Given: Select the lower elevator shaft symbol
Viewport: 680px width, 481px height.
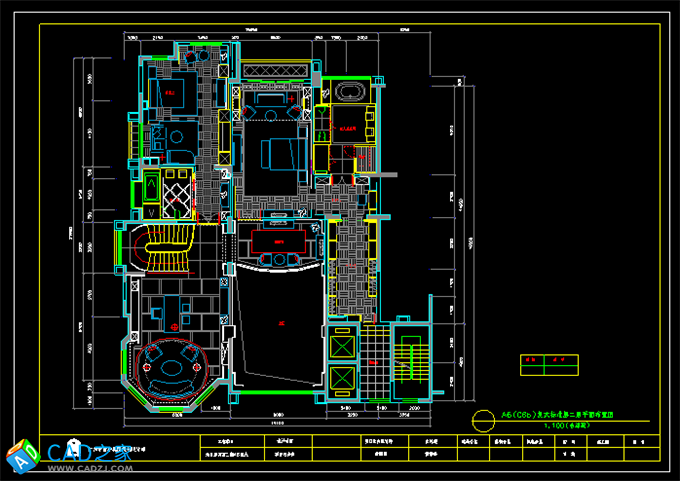Looking at the screenshot, I should coord(341,379).
